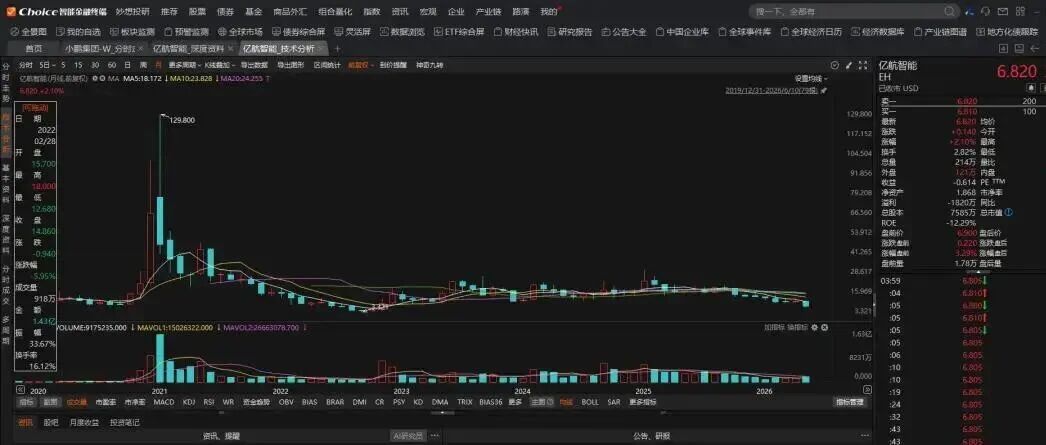
Task: Open 中国企业库 shortcut
Action: pos(682,31)
